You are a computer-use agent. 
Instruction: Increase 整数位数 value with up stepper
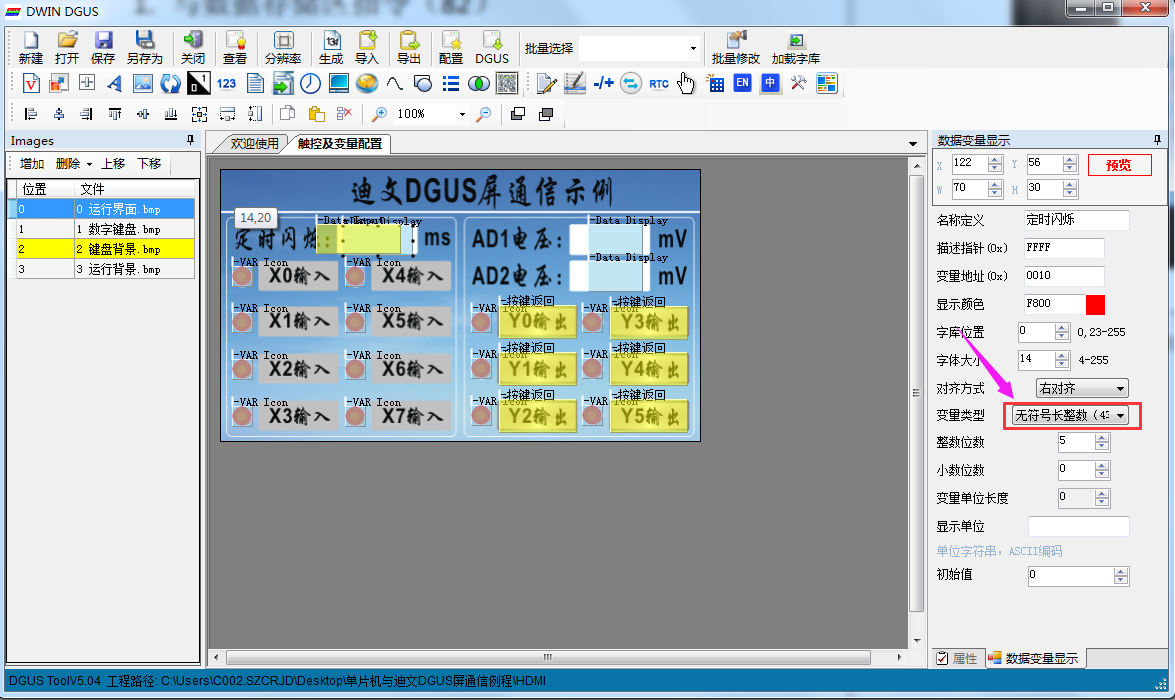coord(1102,438)
